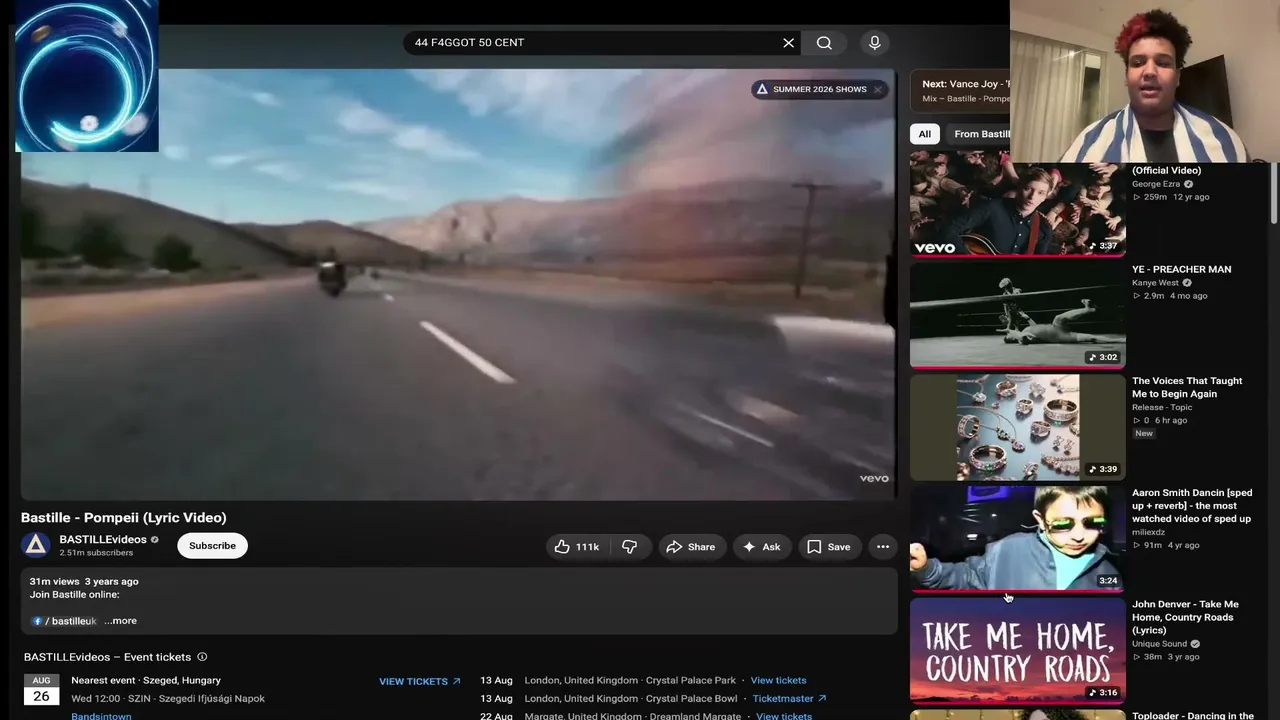Screen dimensions: 1280x720
Task: Open the Bastille channel avatar
Action: 36,545
